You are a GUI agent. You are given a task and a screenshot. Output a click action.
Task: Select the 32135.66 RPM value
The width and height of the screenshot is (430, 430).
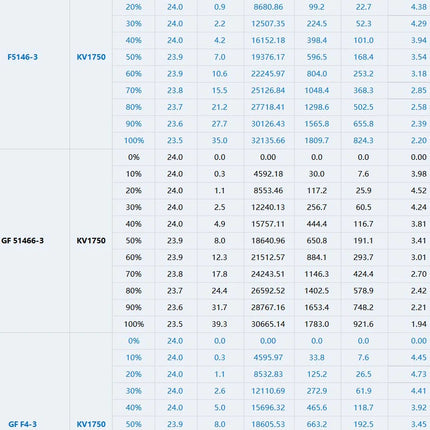point(268,140)
